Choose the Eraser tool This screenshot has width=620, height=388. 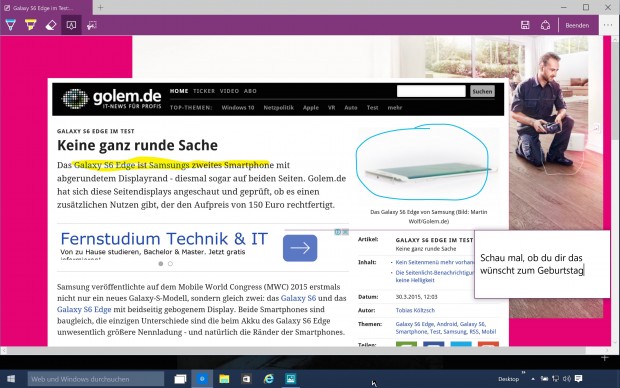[51, 25]
